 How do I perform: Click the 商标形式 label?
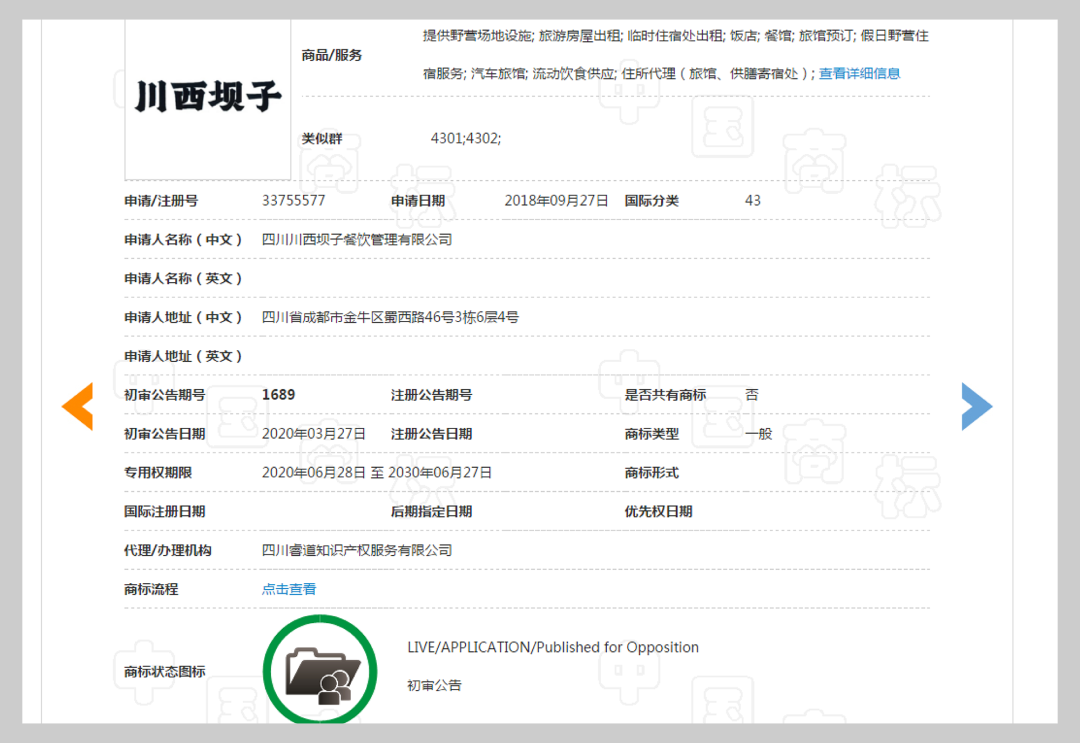[x=652, y=473]
